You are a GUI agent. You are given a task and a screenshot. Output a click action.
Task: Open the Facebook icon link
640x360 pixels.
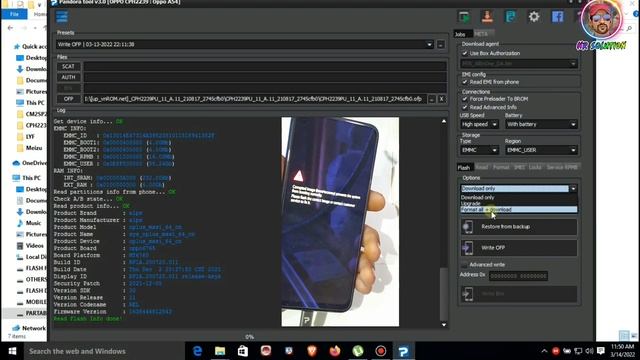tap(558, 17)
